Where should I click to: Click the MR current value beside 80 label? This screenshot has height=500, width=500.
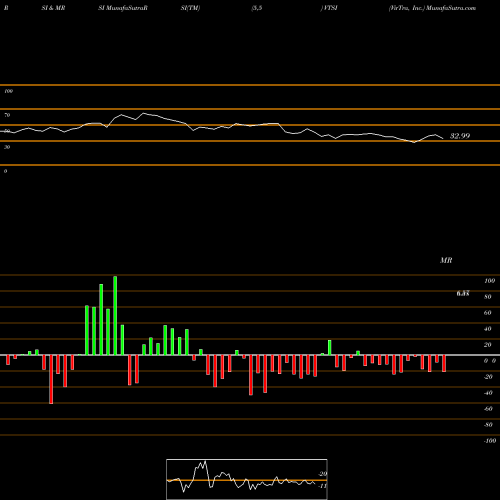pos(463,293)
